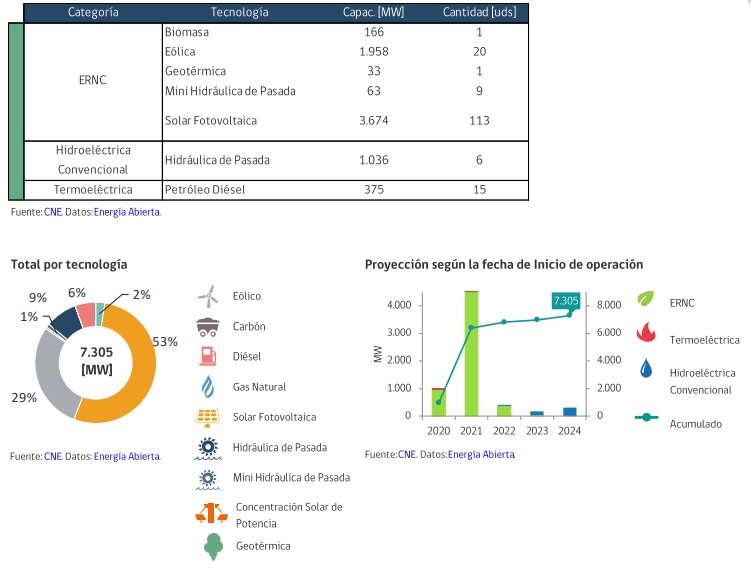Click the Hidráulica de Pasada turbine icon

pyautogui.click(x=208, y=447)
